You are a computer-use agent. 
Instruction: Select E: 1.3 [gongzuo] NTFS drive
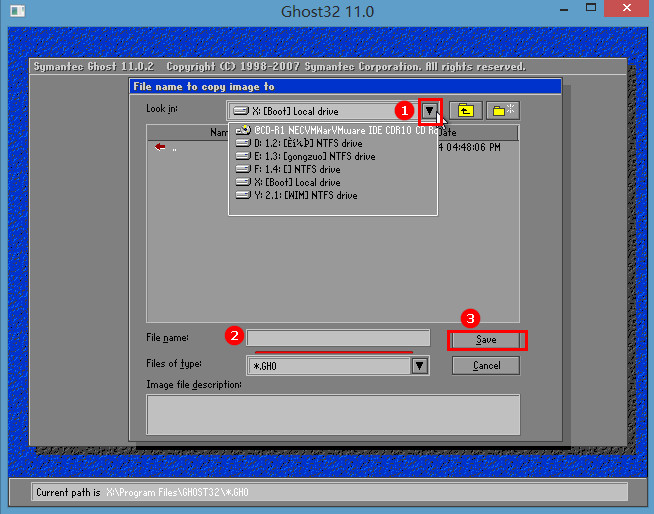click(x=333, y=156)
